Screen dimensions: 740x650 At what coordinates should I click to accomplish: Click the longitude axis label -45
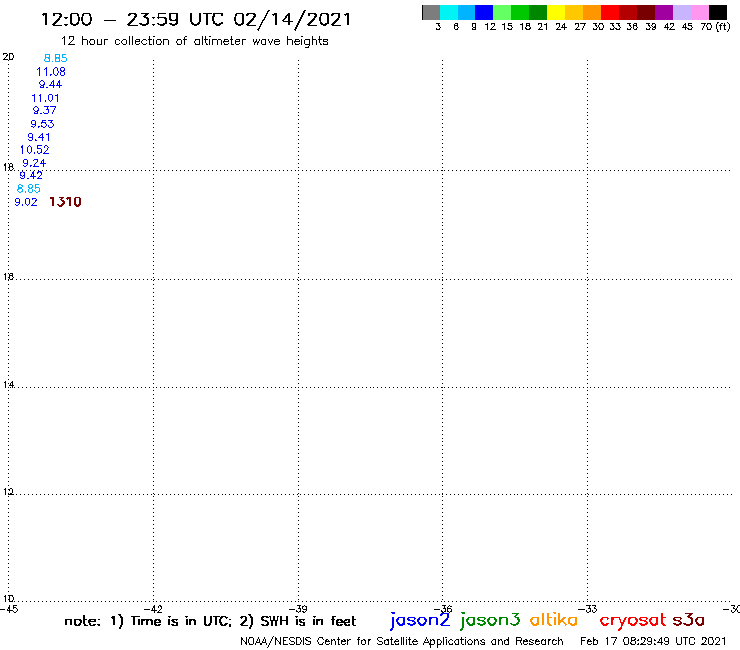(x=9, y=609)
